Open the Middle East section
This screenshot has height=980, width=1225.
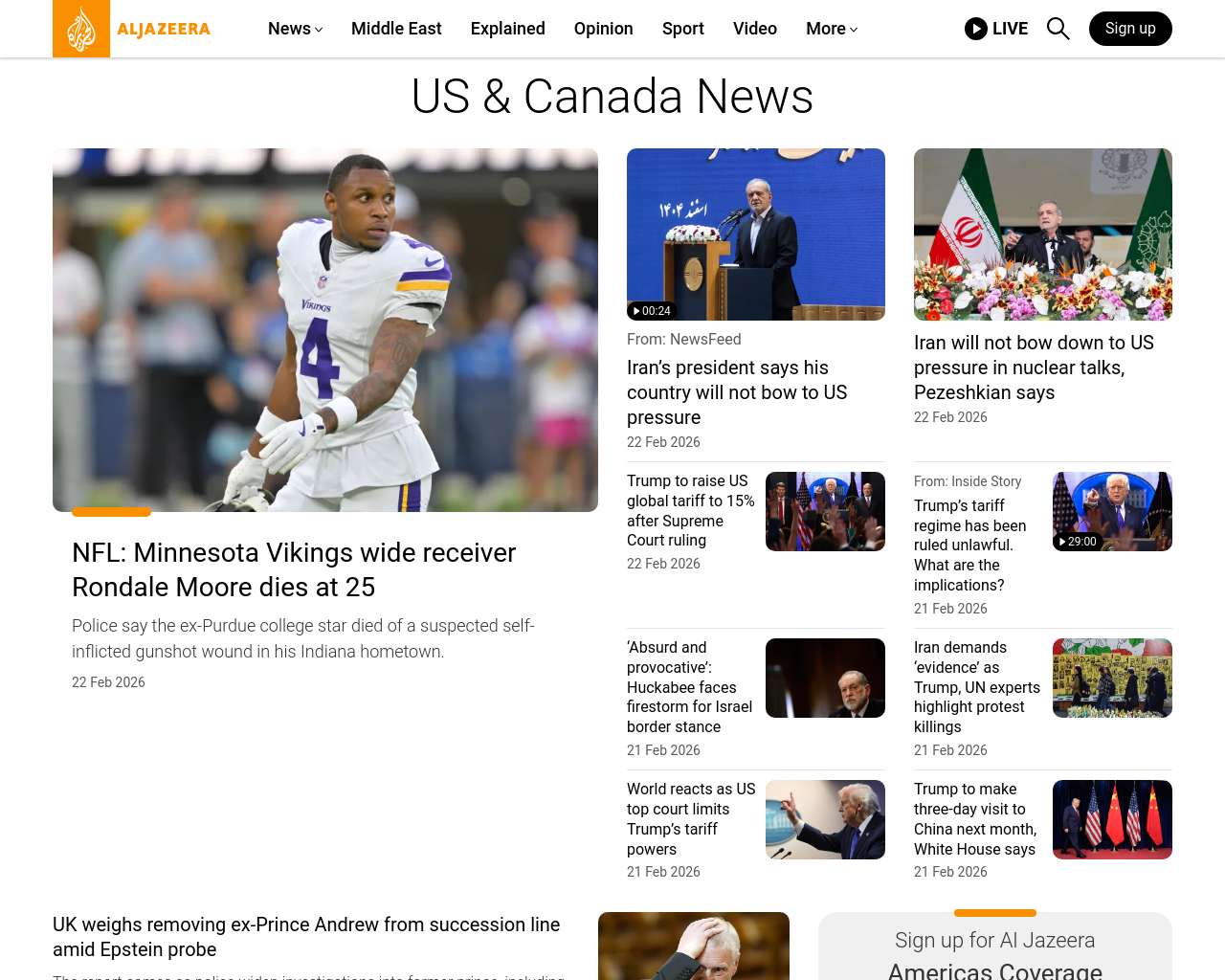396,29
